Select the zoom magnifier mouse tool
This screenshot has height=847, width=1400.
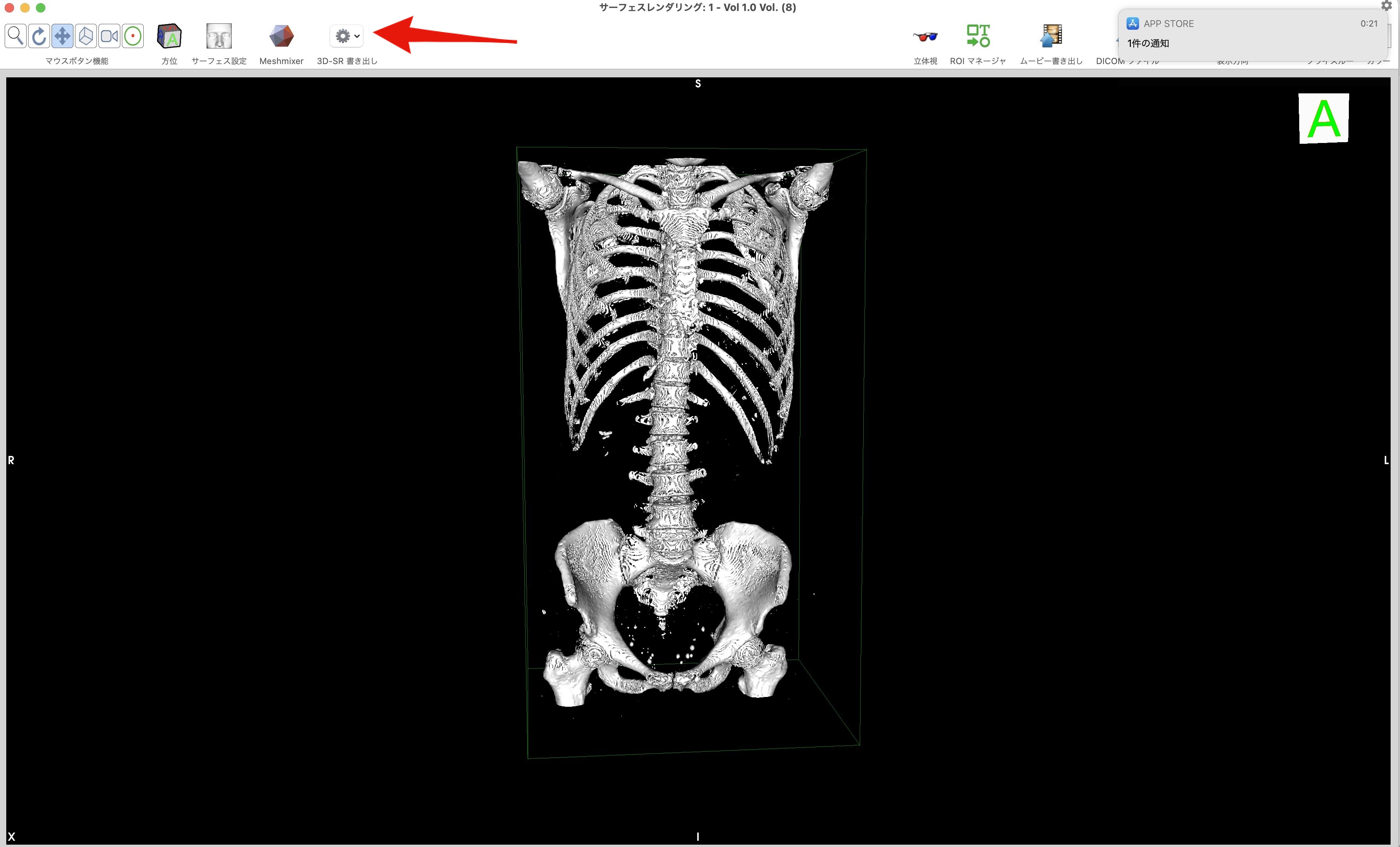tap(16, 36)
